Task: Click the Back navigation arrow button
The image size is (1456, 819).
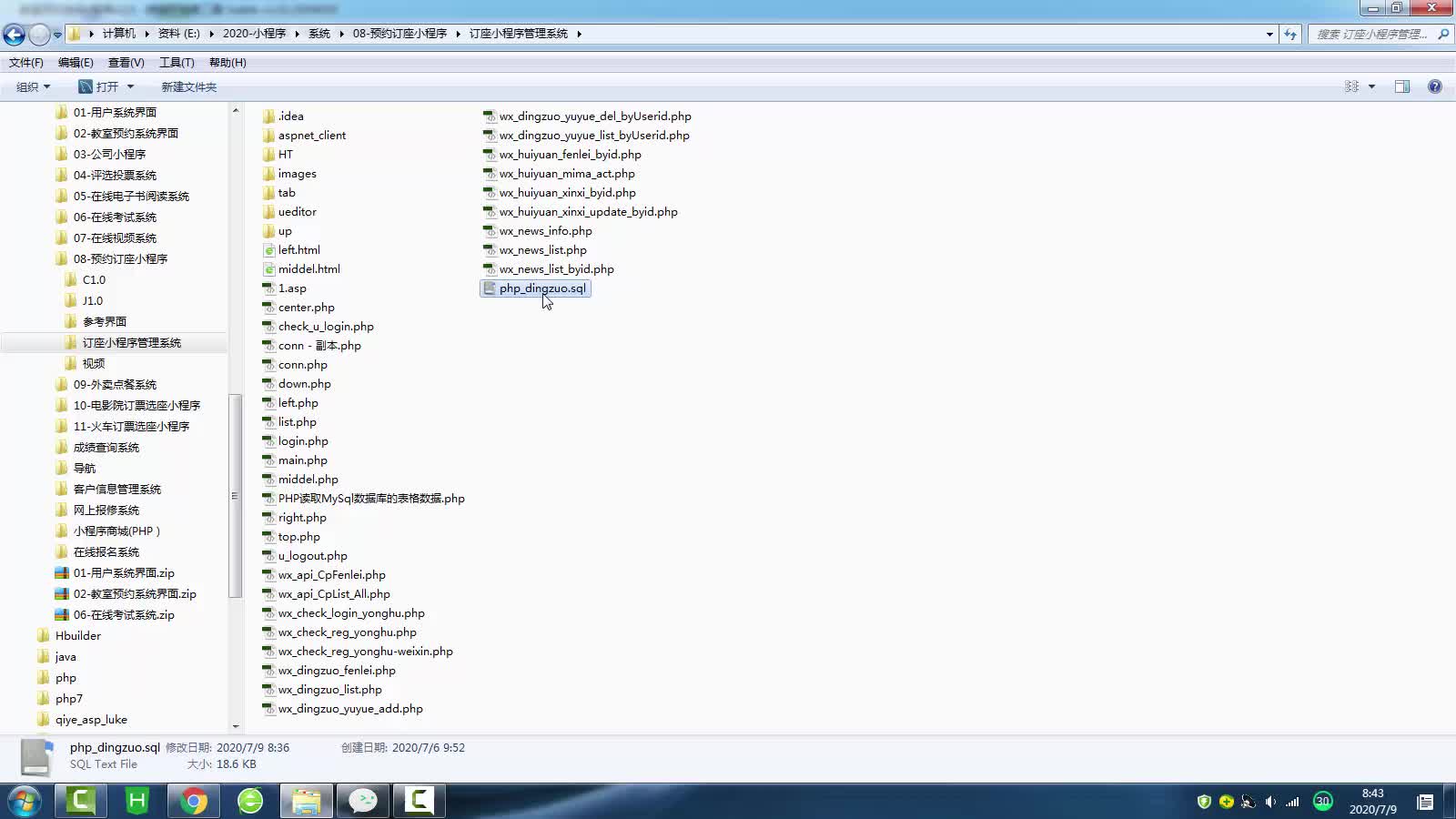Action: [x=15, y=35]
